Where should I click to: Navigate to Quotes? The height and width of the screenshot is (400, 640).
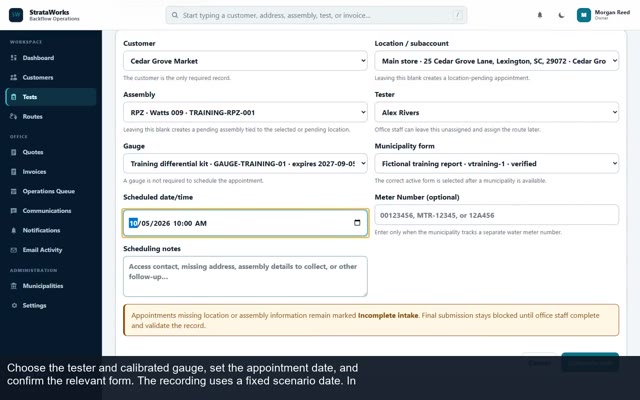pyautogui.click(x=51, y=152)
